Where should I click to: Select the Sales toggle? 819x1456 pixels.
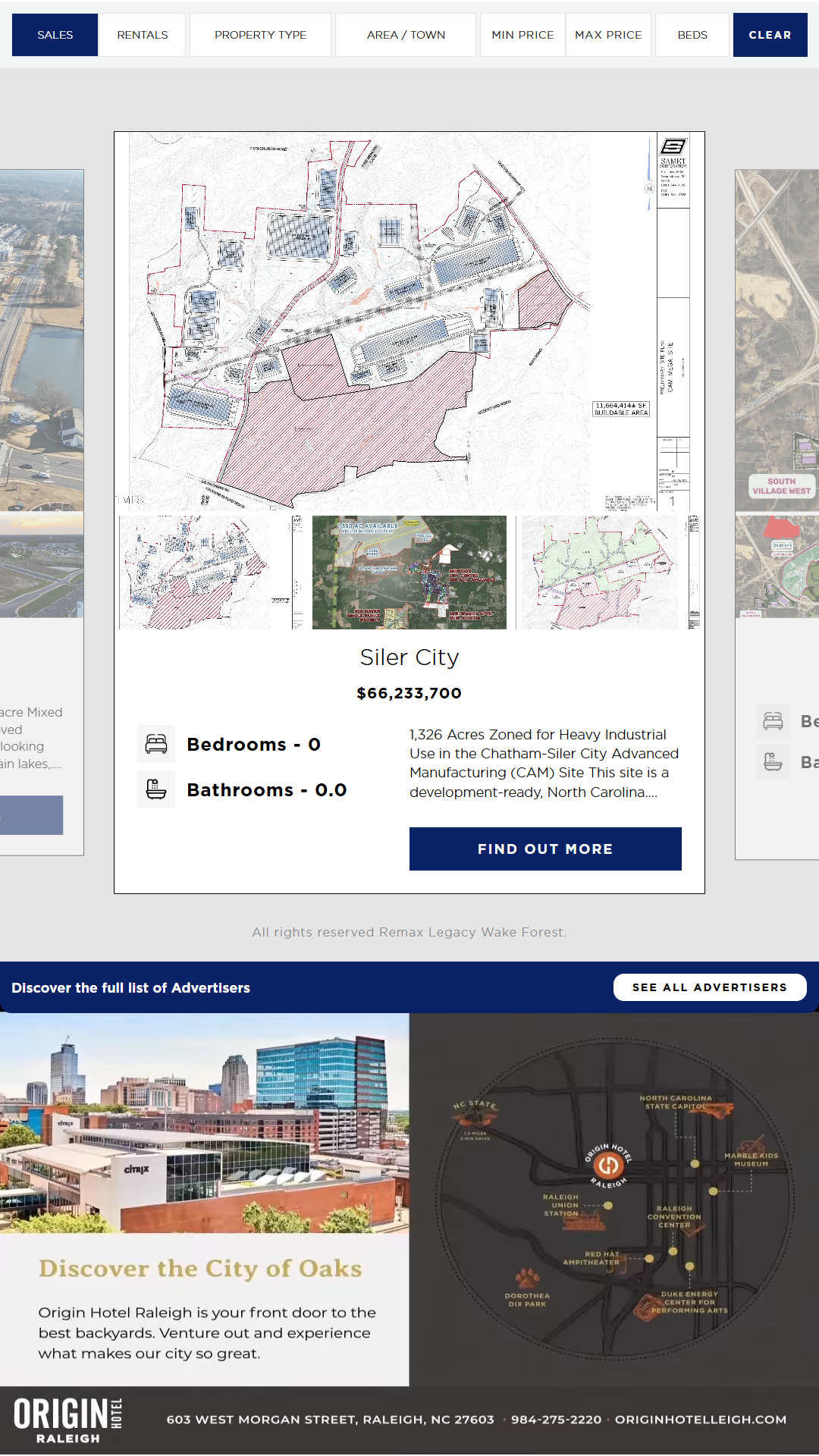(x=55, y=35)
